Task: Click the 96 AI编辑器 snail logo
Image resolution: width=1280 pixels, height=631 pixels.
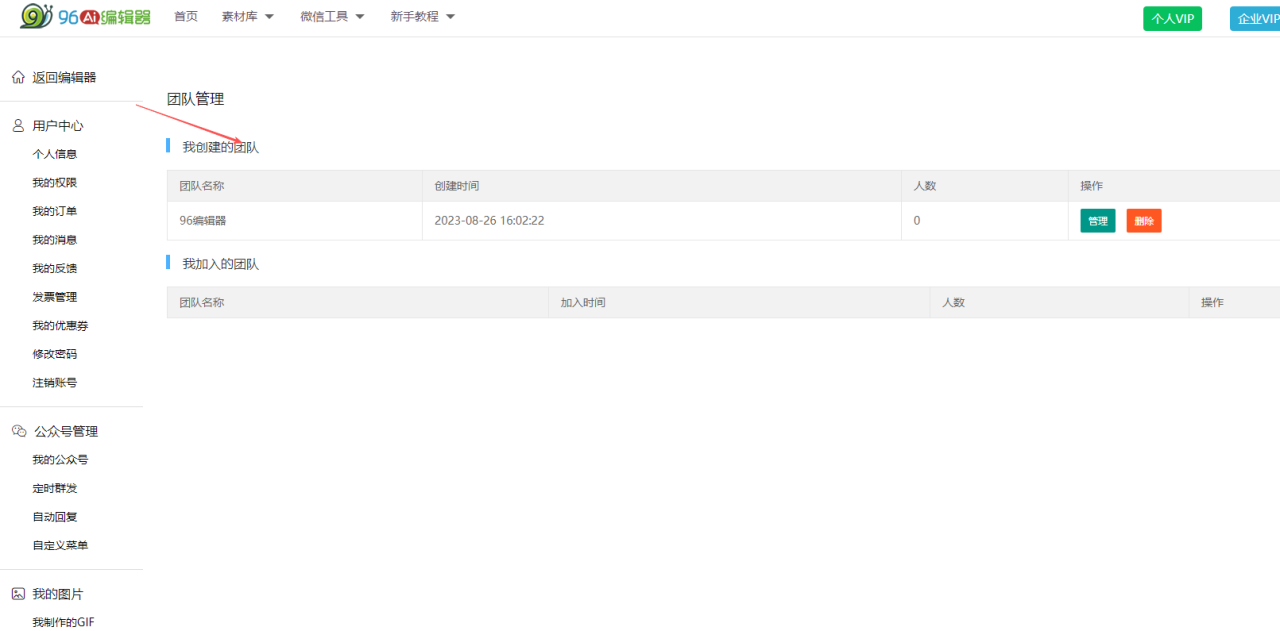Action: tap(86, 16)
